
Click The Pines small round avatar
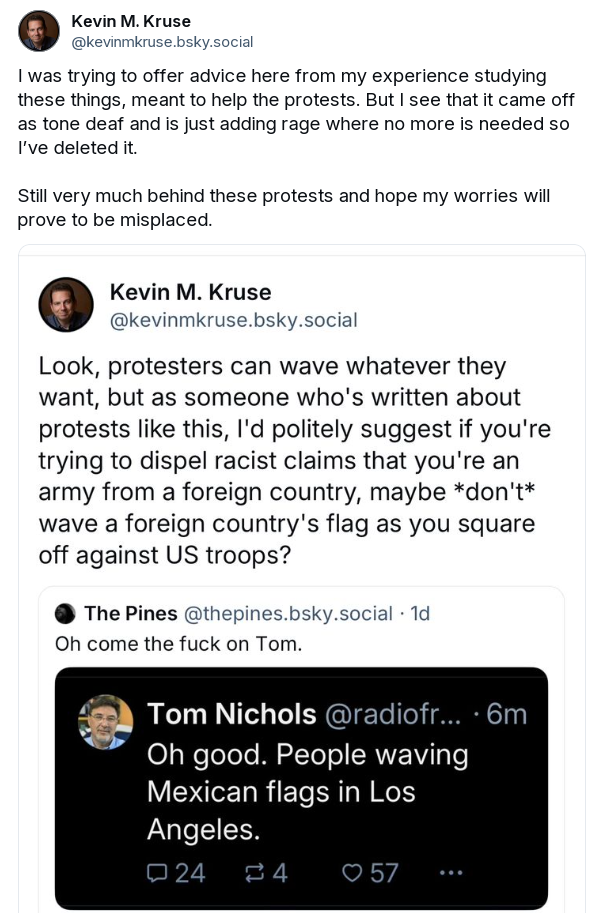click(x=66, y=613)
